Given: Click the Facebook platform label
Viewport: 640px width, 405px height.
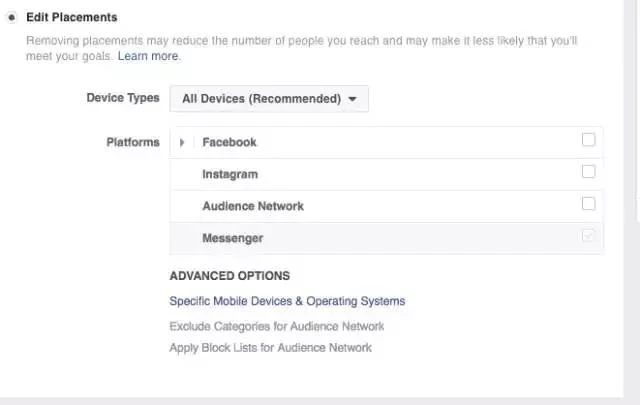Looking at the screenshot, I should pos(229,142).
